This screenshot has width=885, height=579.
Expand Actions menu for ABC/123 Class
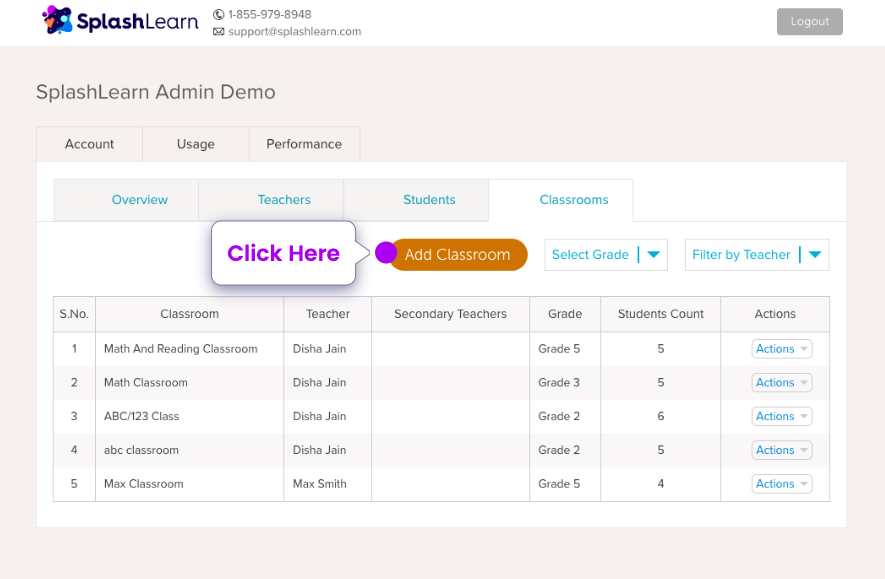[782, 416]
